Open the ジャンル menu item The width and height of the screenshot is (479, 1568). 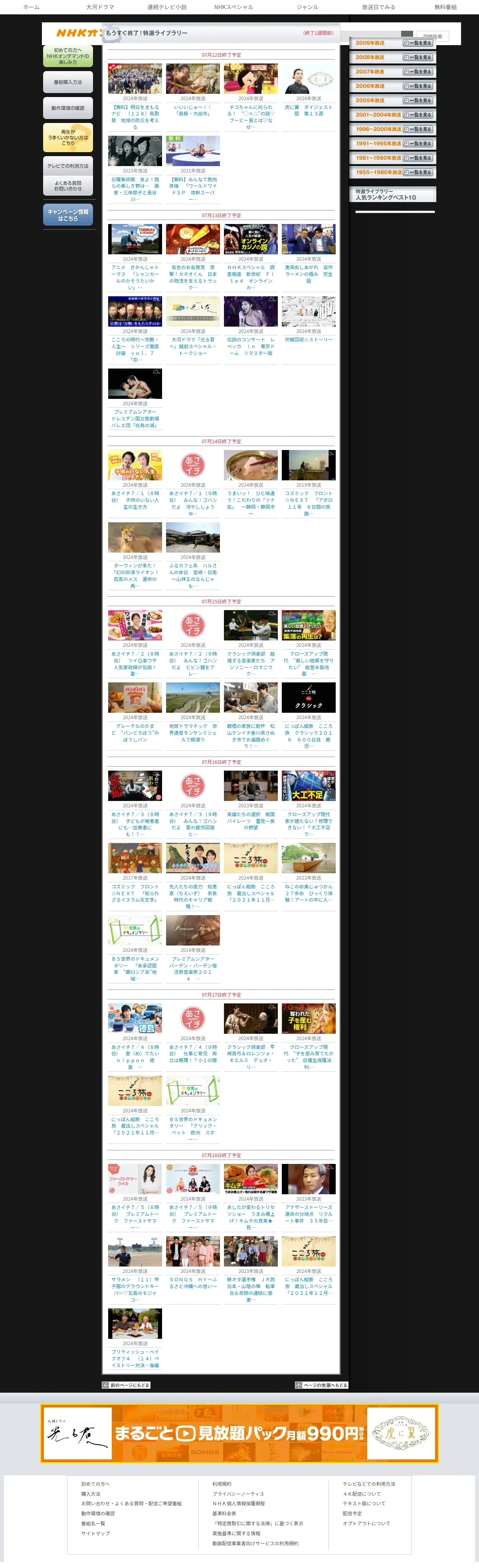coord(307,7)
